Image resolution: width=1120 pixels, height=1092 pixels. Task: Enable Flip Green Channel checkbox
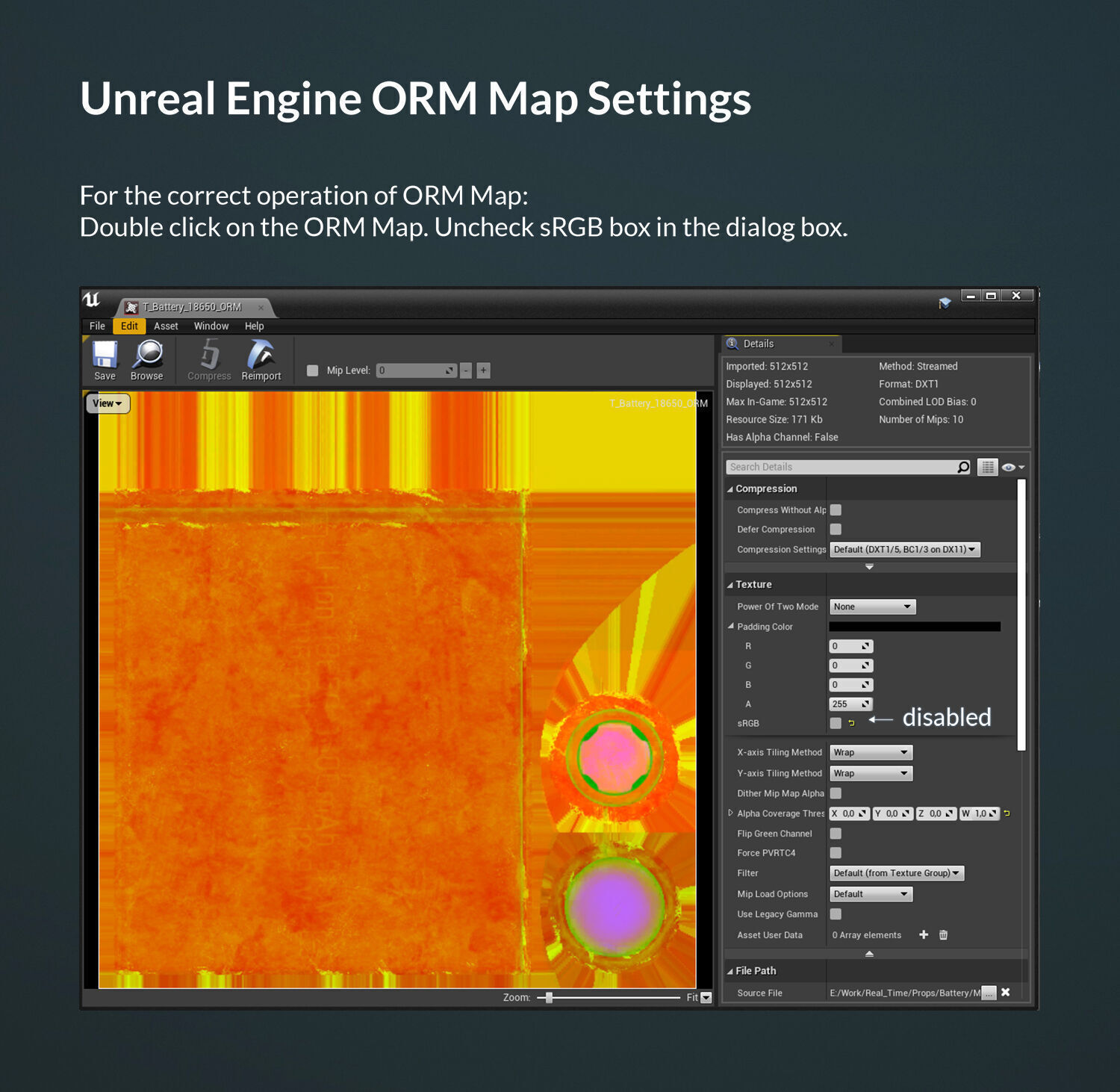click(836, 834)
